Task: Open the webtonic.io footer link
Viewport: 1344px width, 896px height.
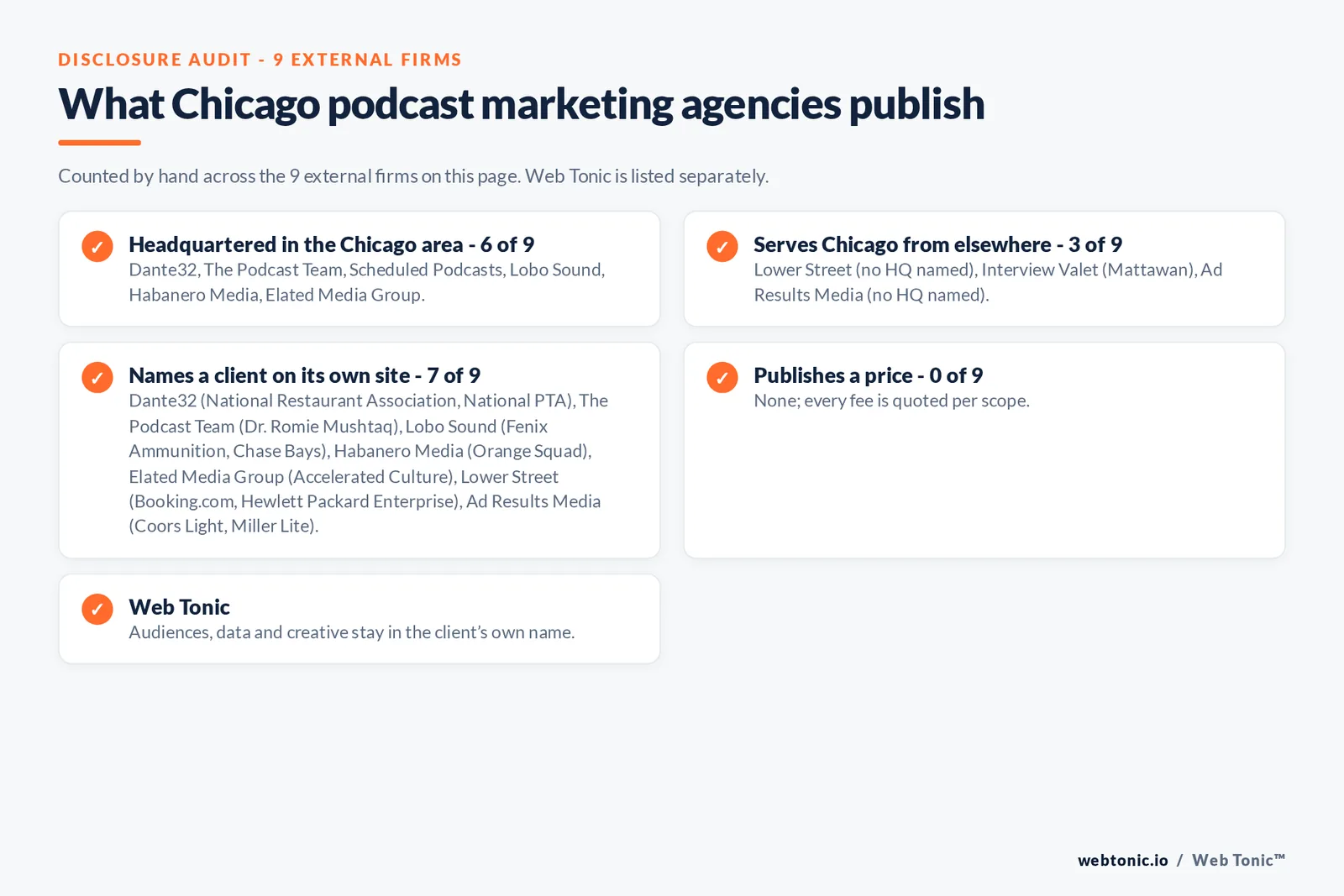Action: [1122, 860]
